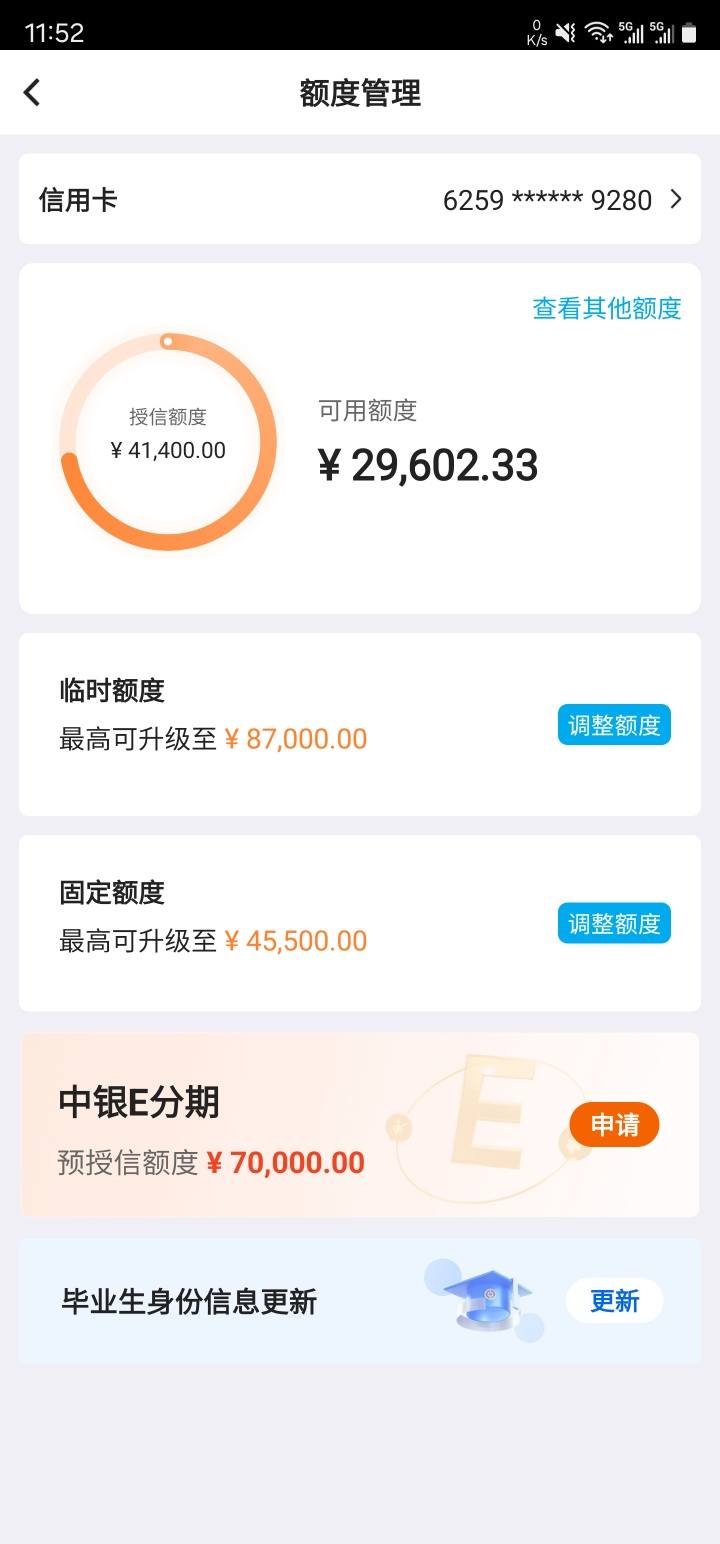Tap the battery status icon
The height and width of the screenshot is (1544, 720).
[x=689, y=32]
